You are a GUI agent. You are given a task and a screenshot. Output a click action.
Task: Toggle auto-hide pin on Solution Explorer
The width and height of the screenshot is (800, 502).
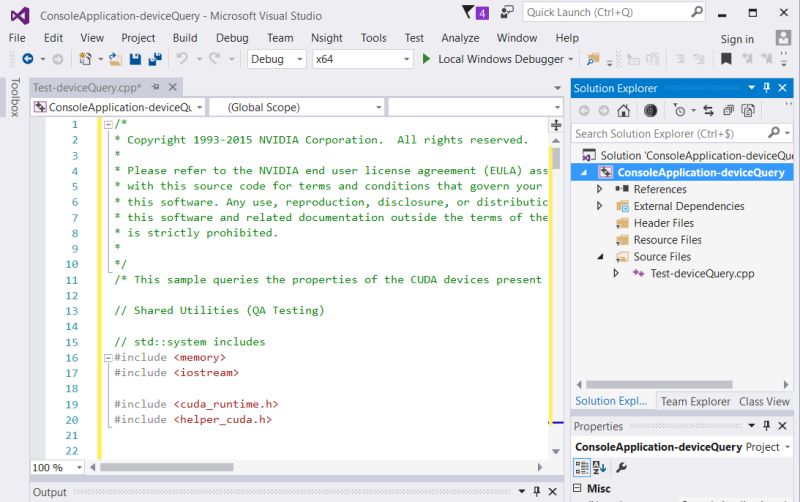pos(766,88)
